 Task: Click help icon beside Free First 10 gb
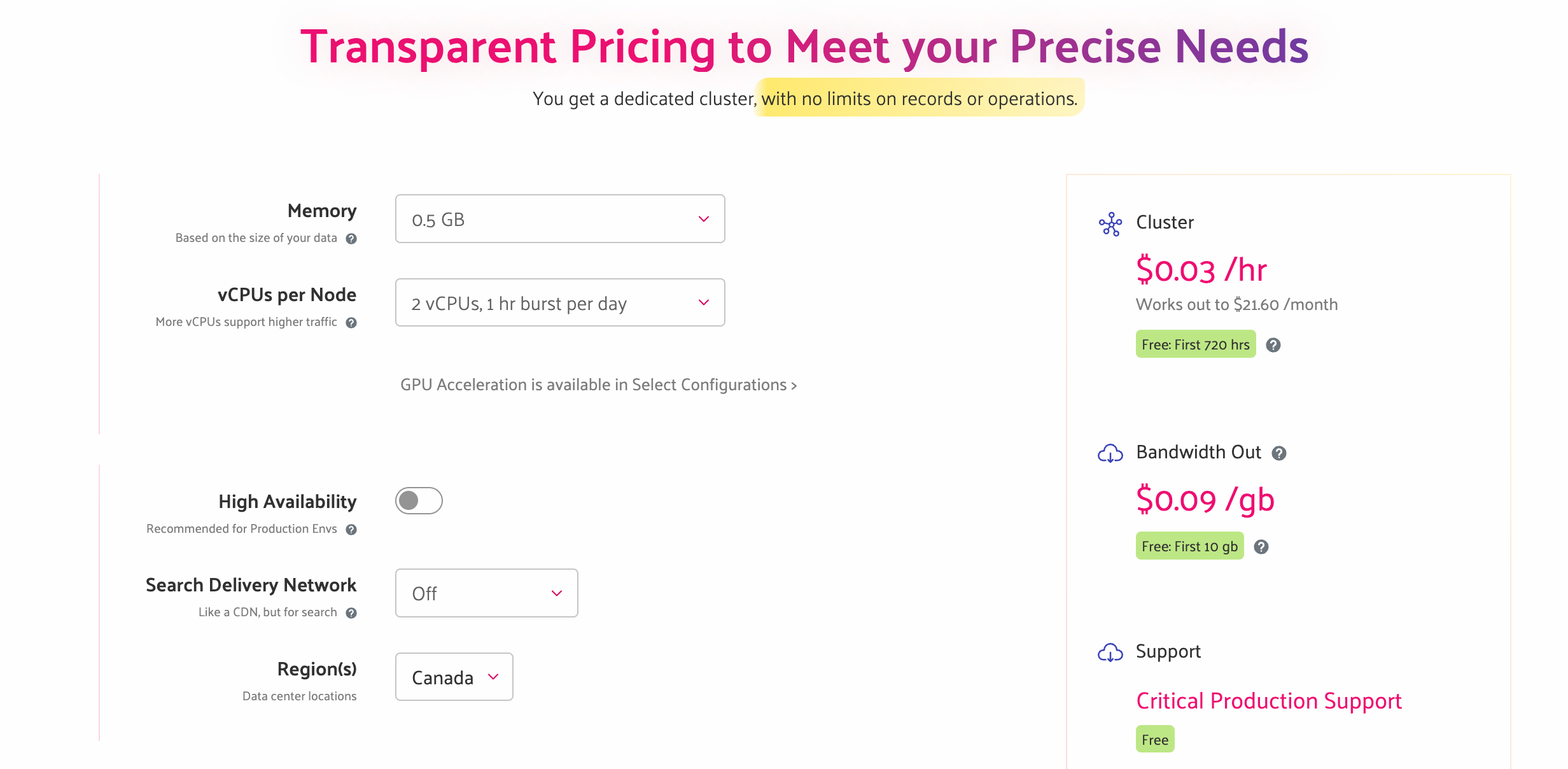pos(1261,547)
